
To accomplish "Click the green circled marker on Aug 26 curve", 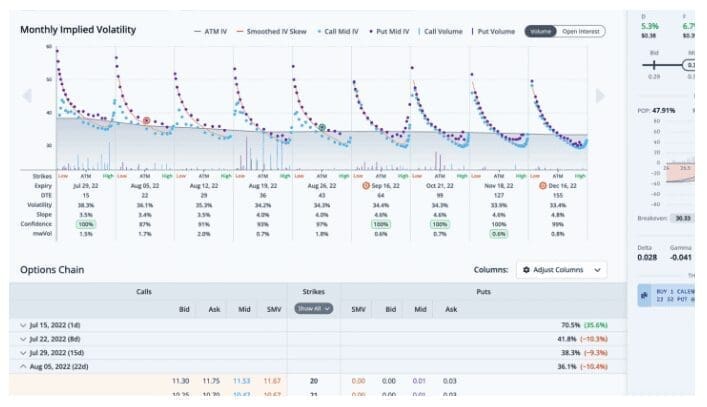I will 322,127.
